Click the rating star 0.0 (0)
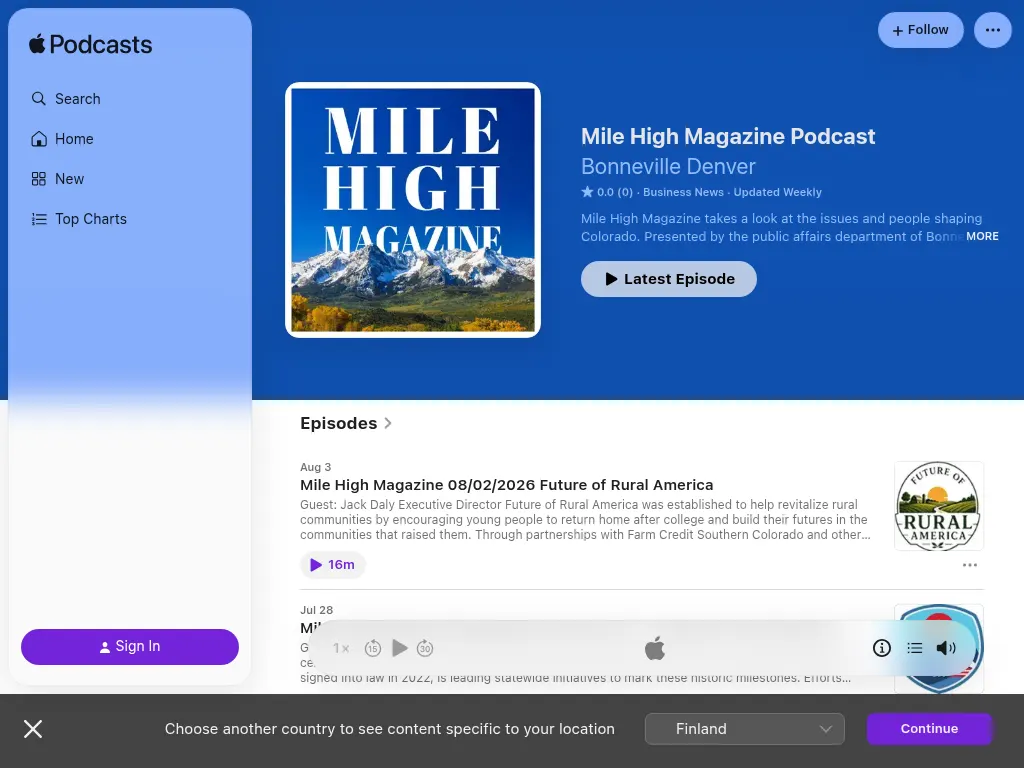 point(607,192)
